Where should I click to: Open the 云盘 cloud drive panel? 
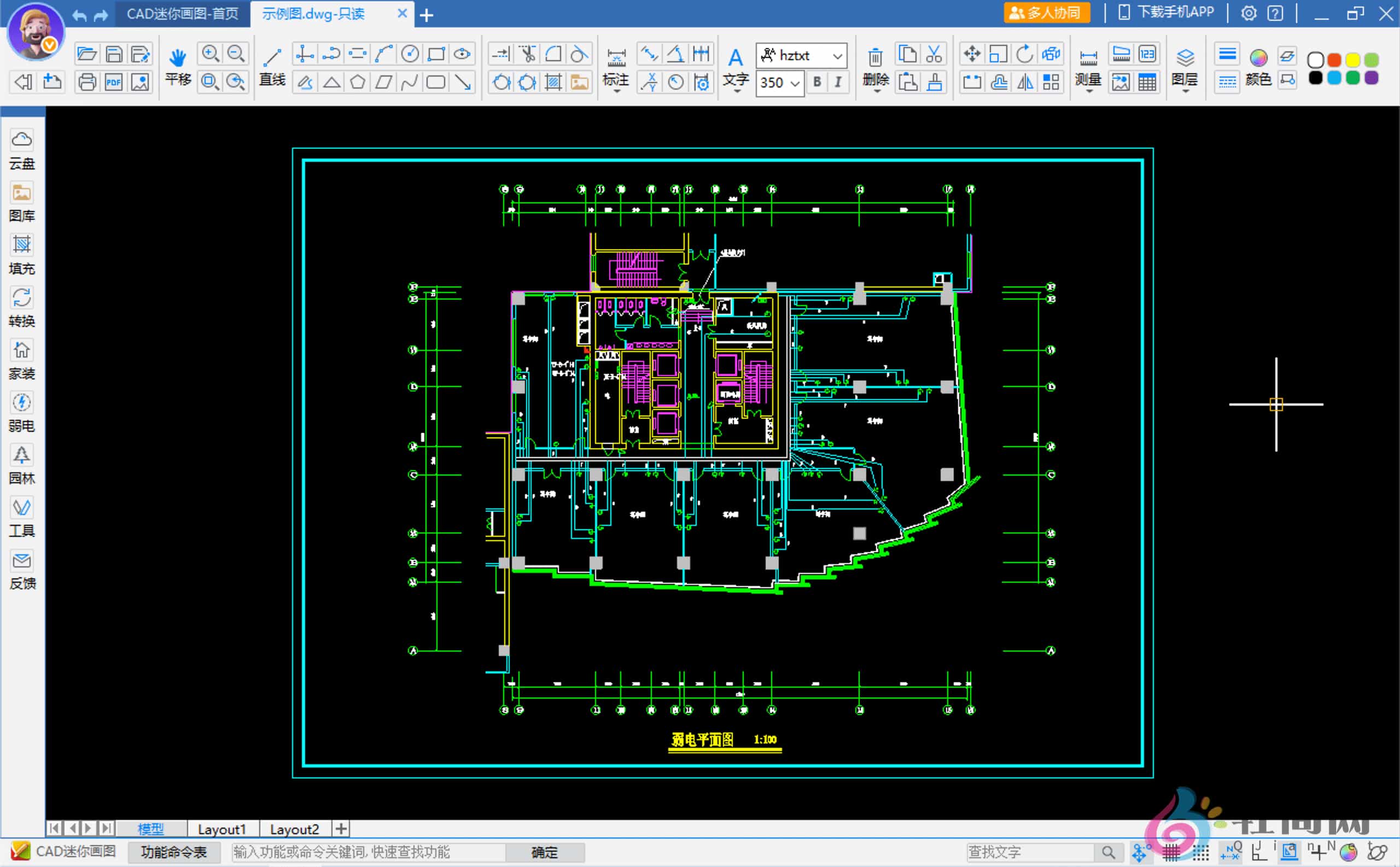click(x=22, y=140)
